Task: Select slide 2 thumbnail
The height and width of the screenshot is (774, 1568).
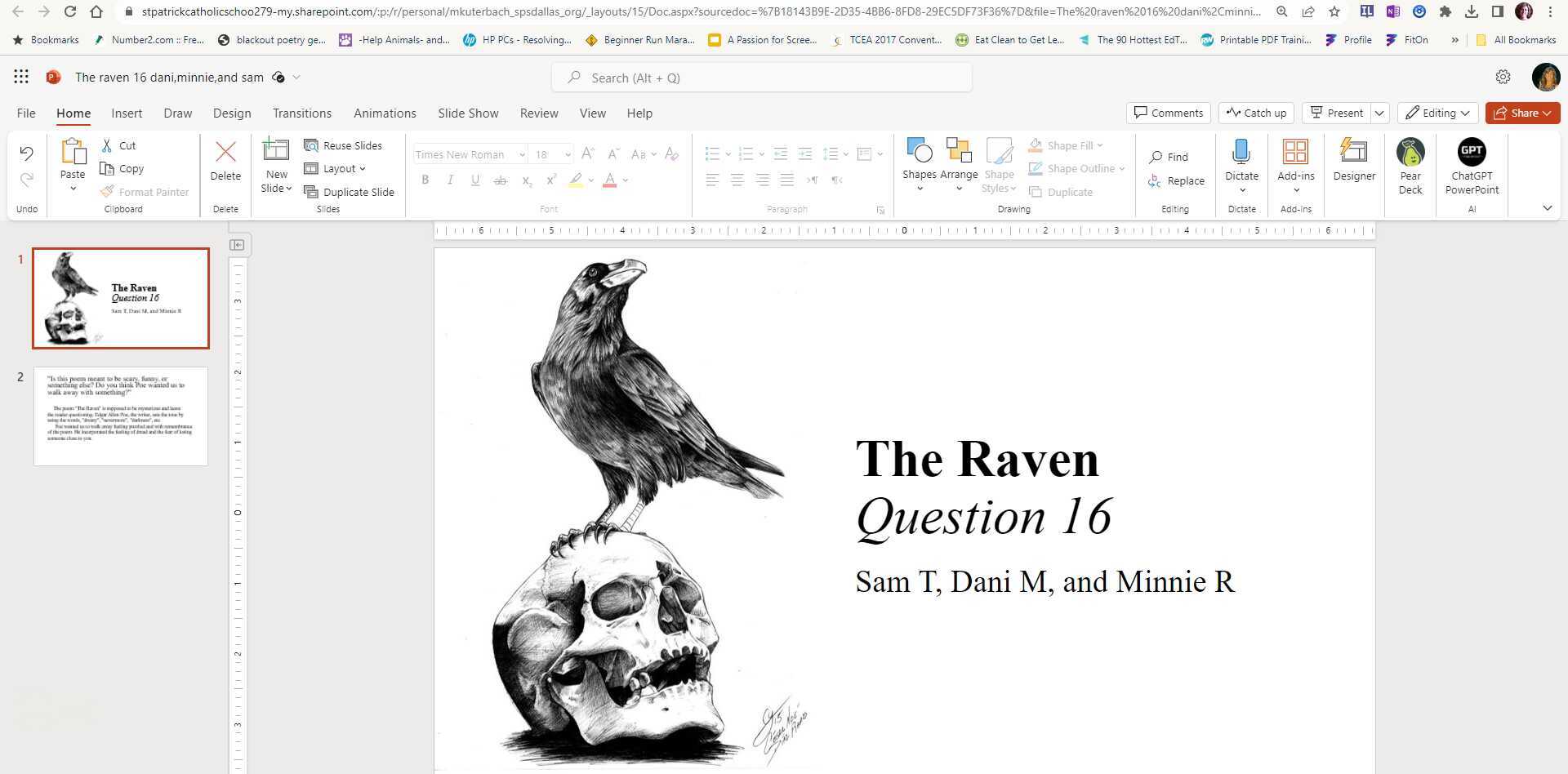Action: tap(121, 416)
